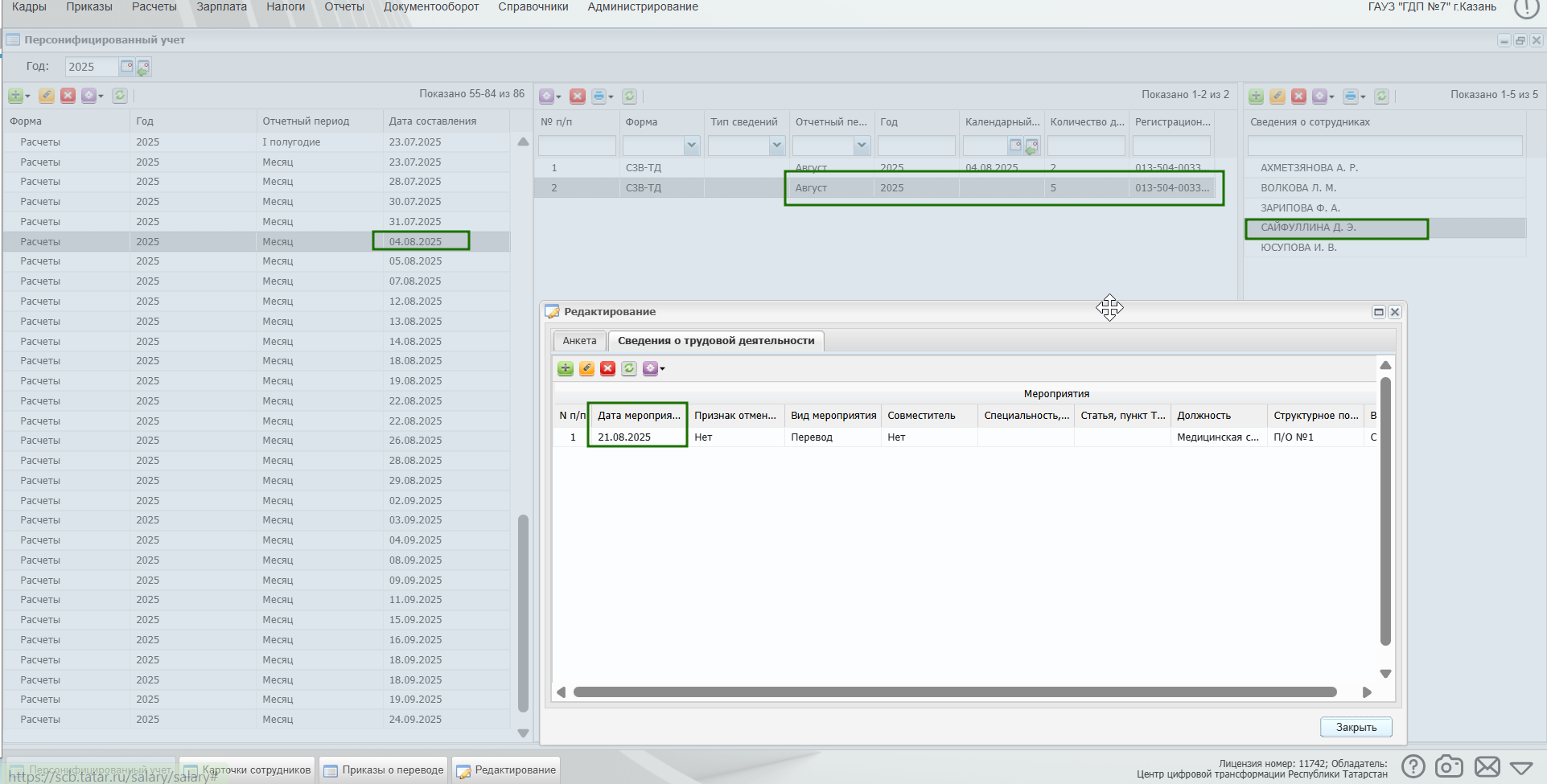The height and width of the screenshot is (784, 1547).
Task: Click right scroll arrow in Редактирование dialog
Action: pos(1367,692)
